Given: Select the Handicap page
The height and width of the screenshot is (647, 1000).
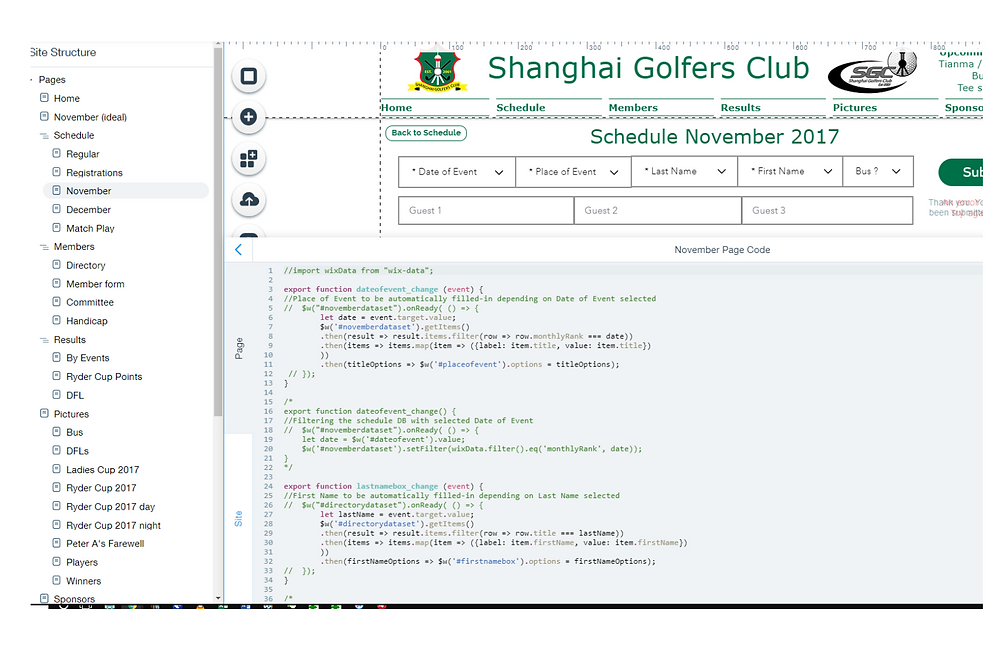Looking at the screenshot, I should [87, 321].
